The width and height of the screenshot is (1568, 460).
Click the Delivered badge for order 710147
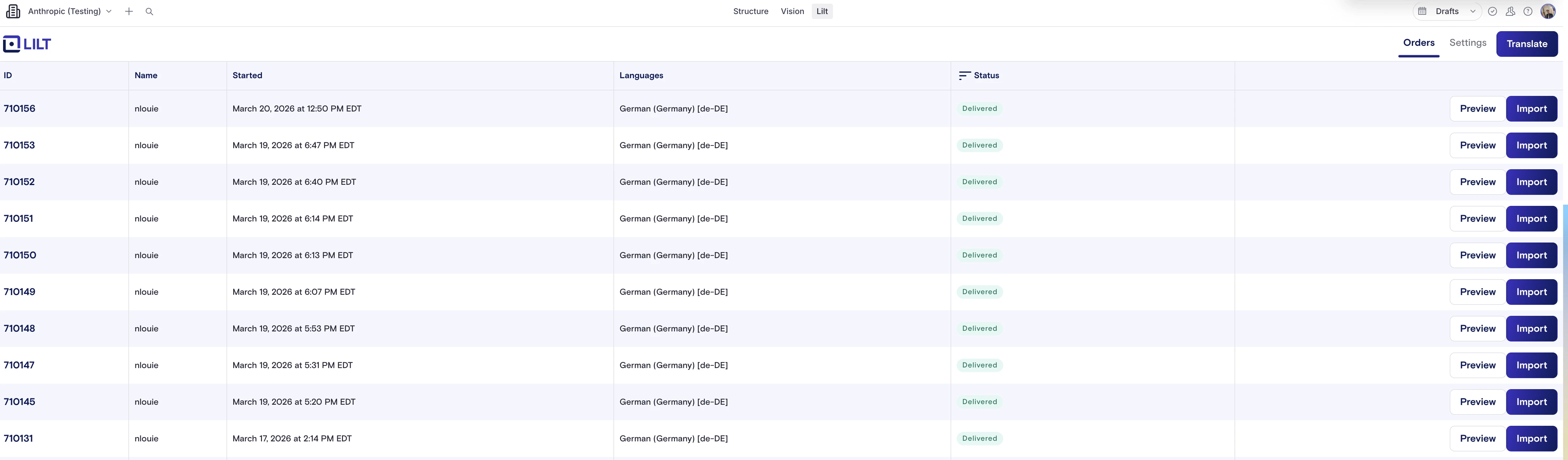(x=979, y=365)
